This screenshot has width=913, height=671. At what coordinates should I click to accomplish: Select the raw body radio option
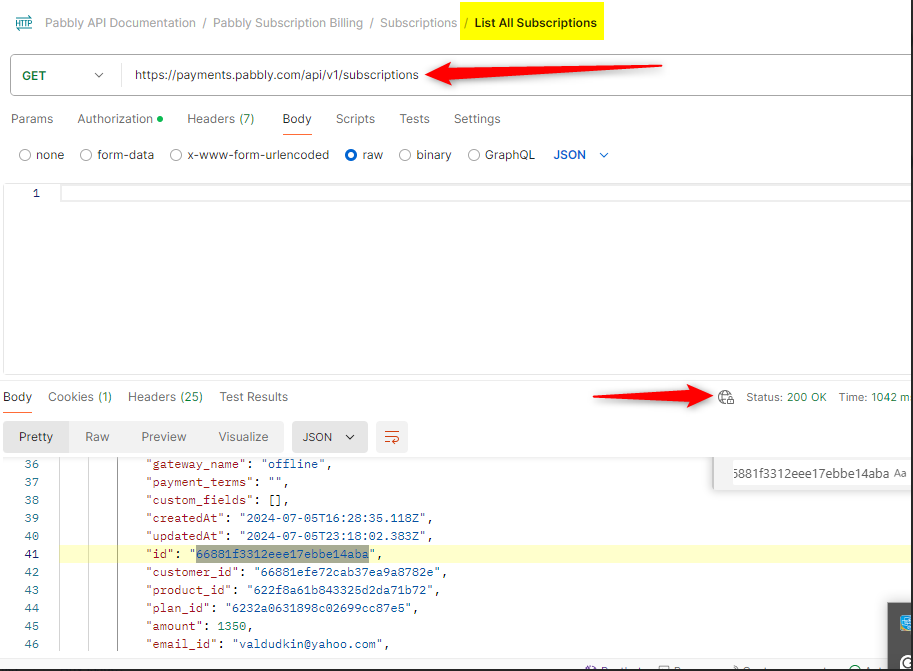pyautogui.click(x=351, y=155)
